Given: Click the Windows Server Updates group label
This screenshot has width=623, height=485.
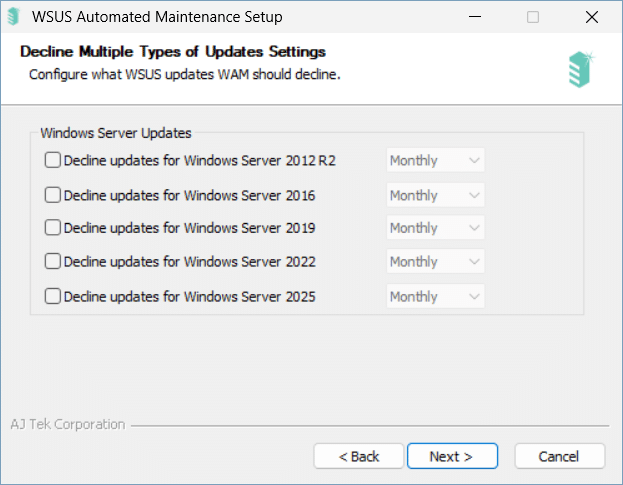Looking at the screenshot, I should click(x=116, y=133).
